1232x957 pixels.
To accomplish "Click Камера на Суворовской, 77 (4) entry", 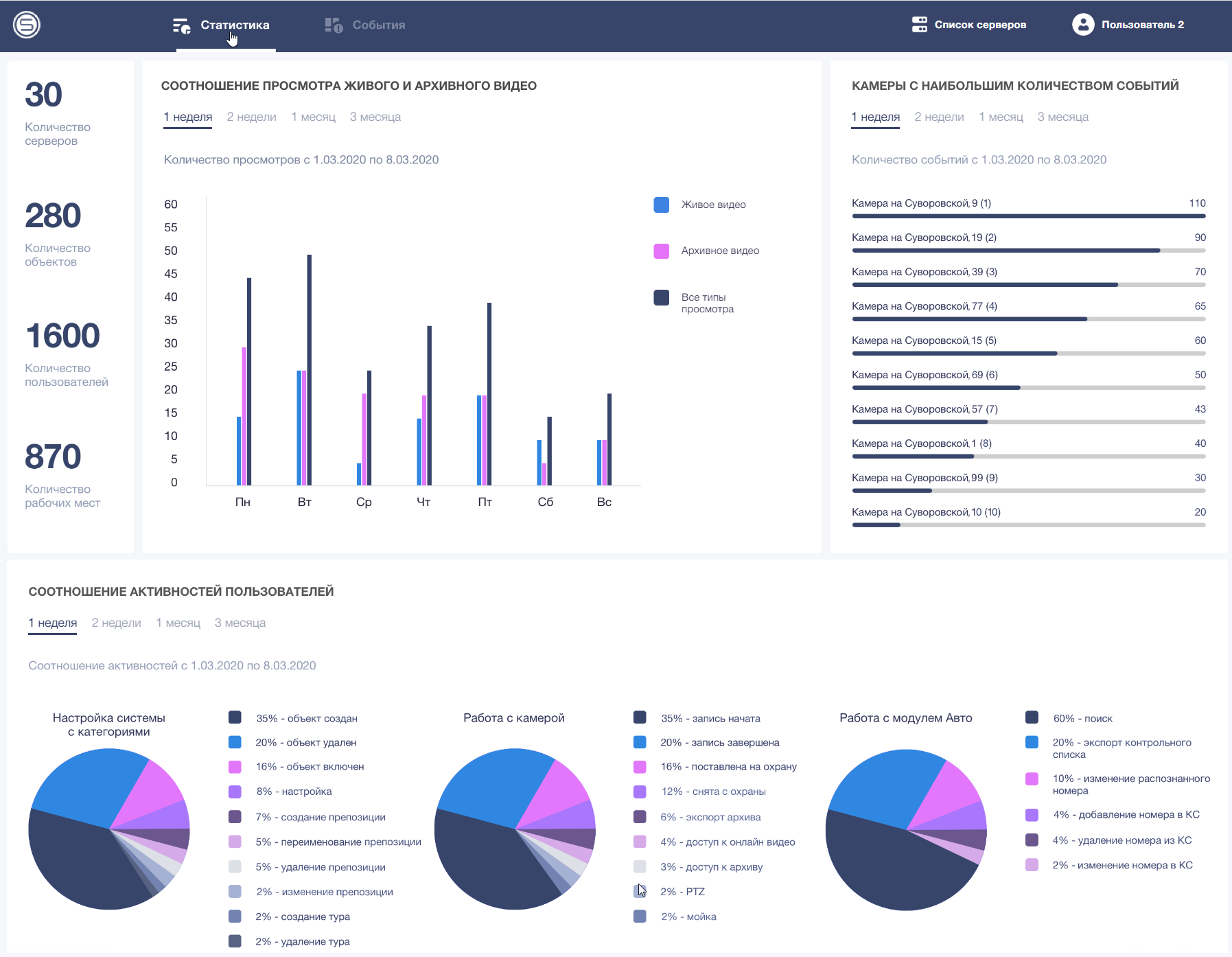I will click(x=924, y=306).
